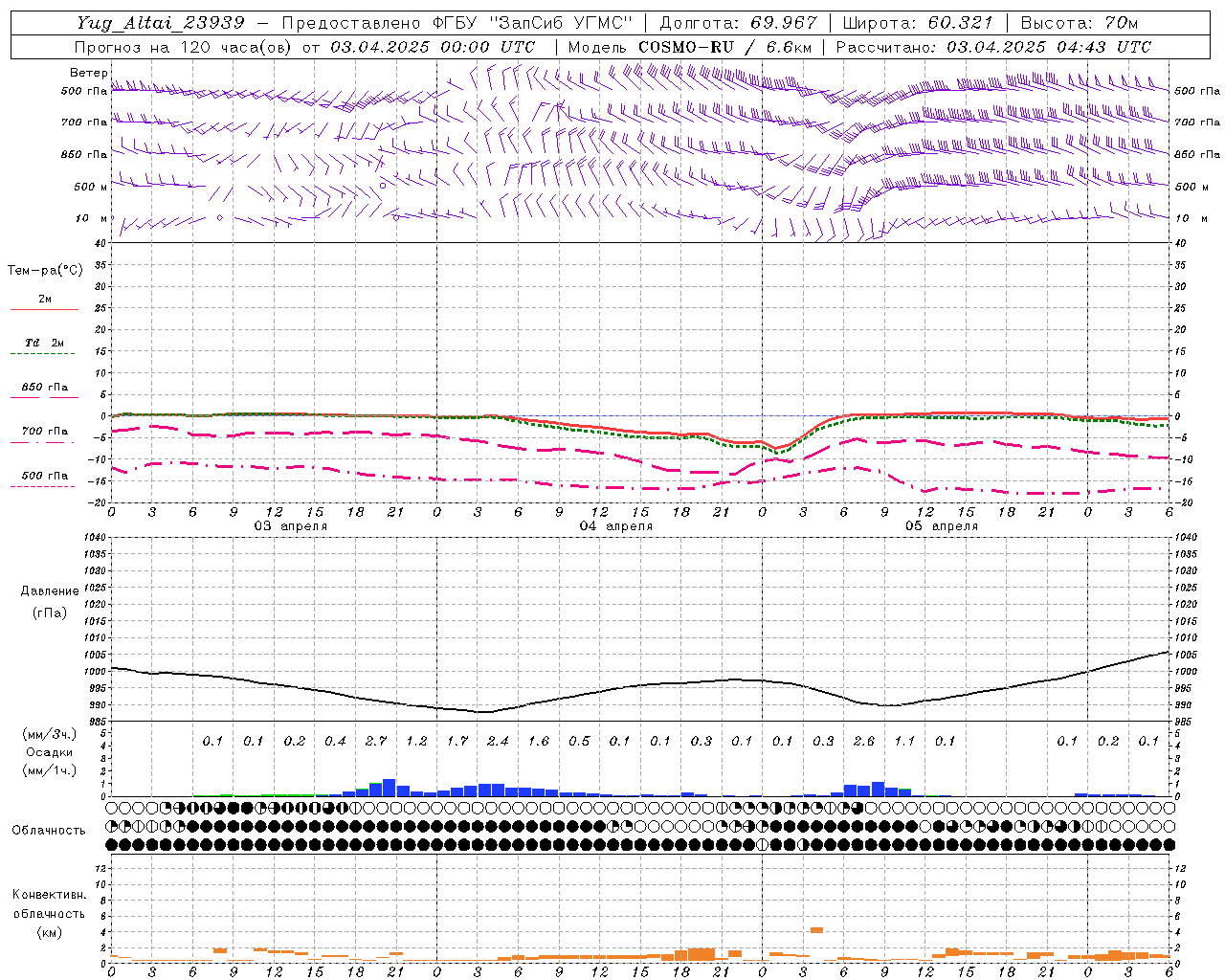This screenshot has height=980, width=1225.
Task: Click the 2.6 precipitation total value
Action: 864,742
